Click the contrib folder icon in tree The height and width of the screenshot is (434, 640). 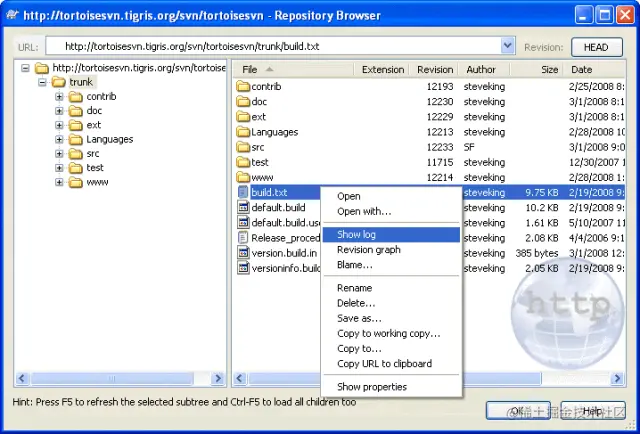76,96
